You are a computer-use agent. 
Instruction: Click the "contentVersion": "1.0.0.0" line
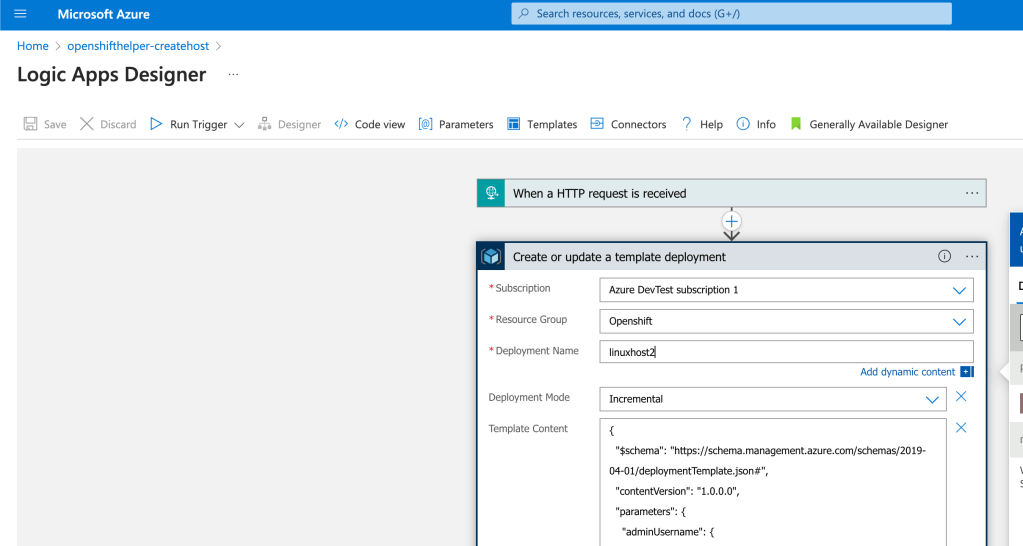point(677,491)
